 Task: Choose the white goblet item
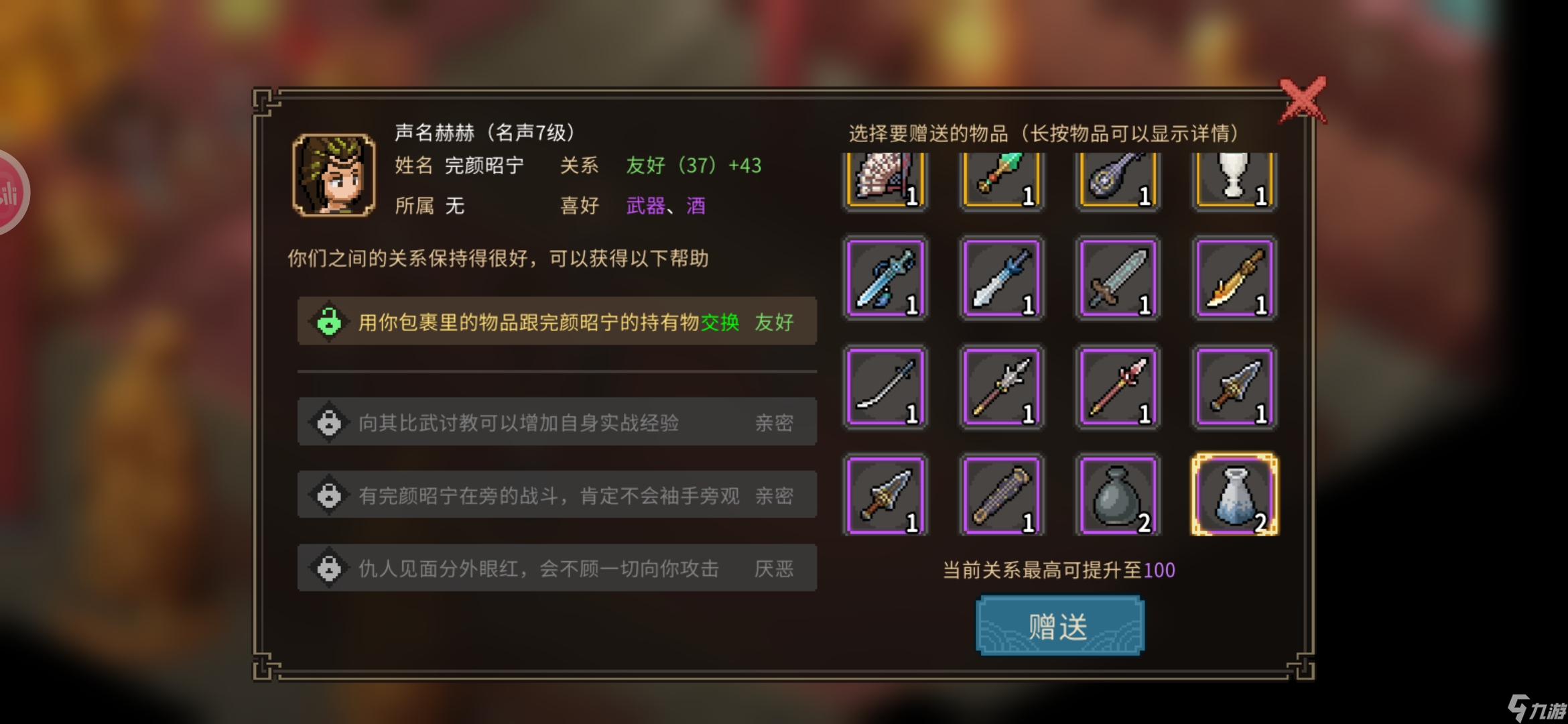tap(1235, 179)
